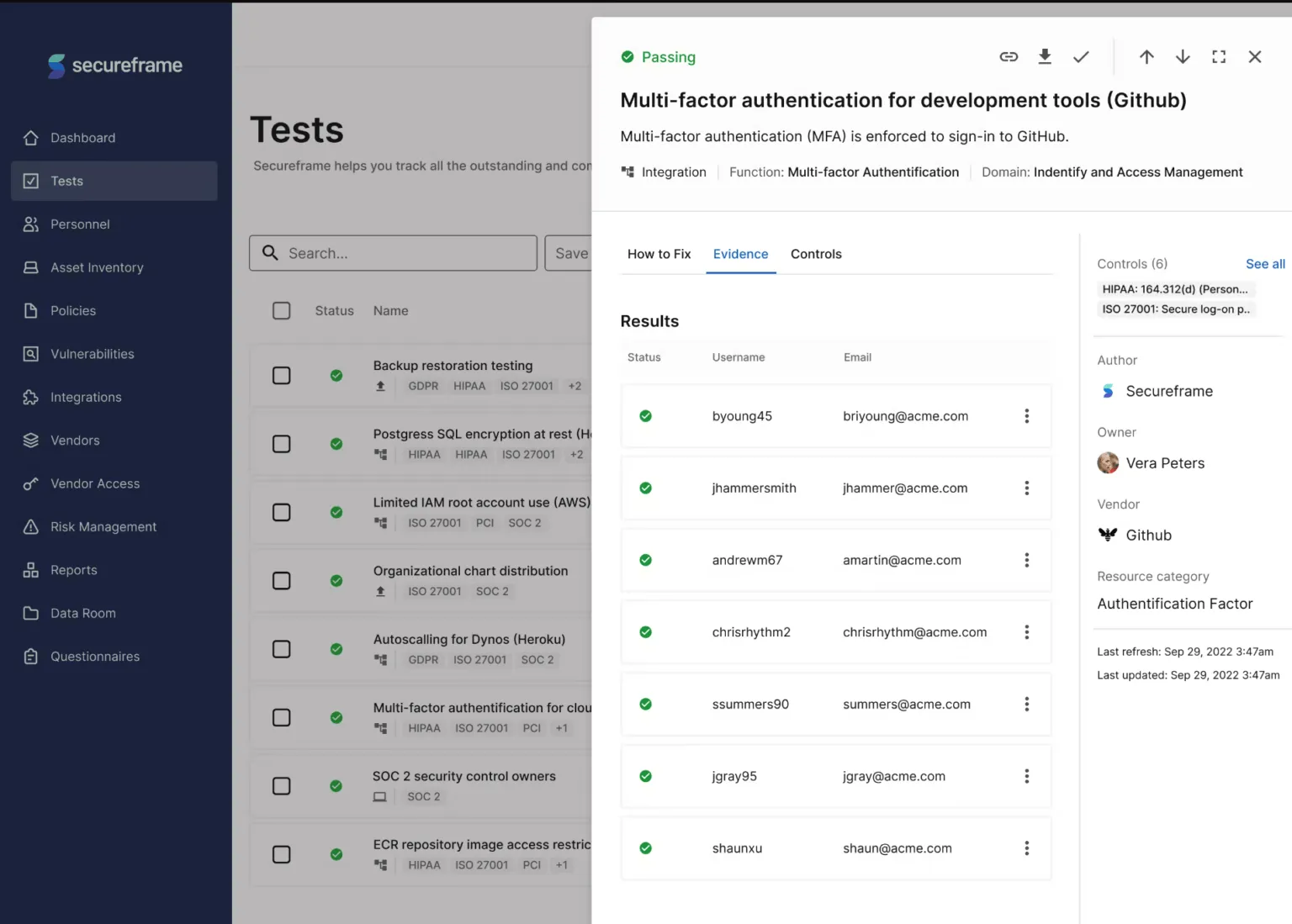Screen dimensions: 1292x924
Task: Open actions menu for shaunxu row
Action: coord(1026,847)
